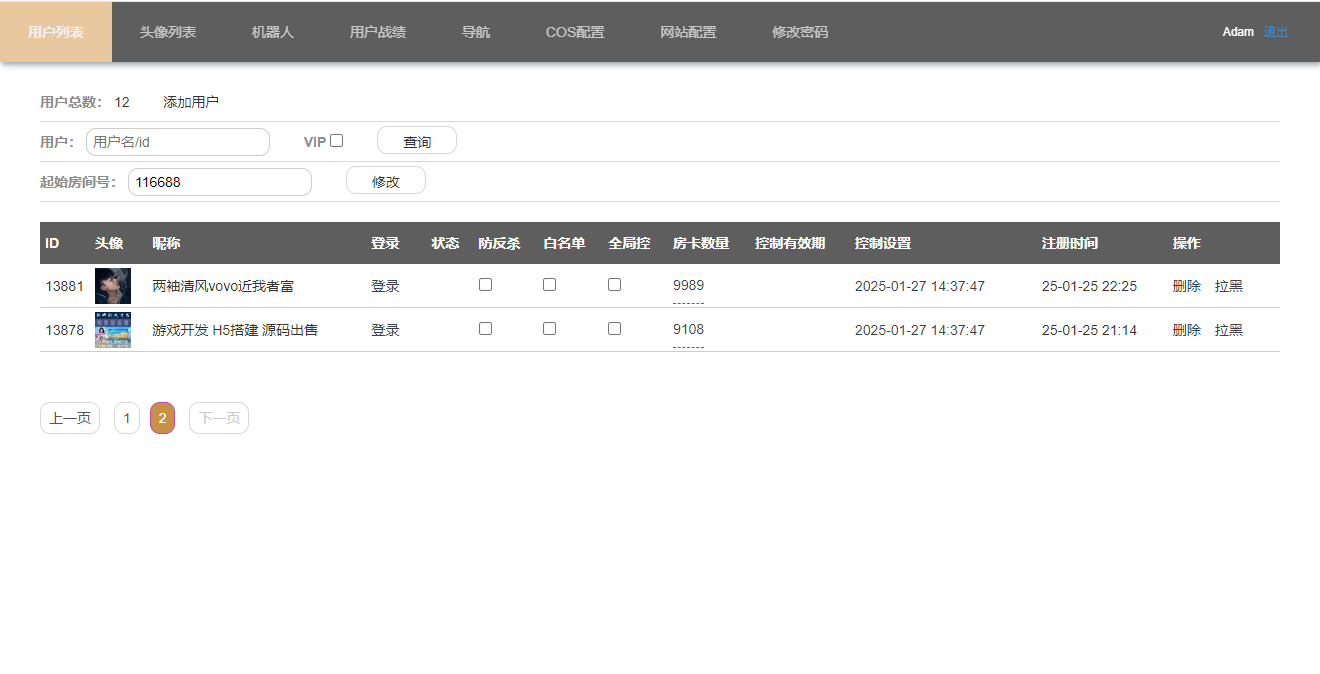
Task: Check 防反杀 for user 13881
Action: pyautogui.click(x=485, y=284)
